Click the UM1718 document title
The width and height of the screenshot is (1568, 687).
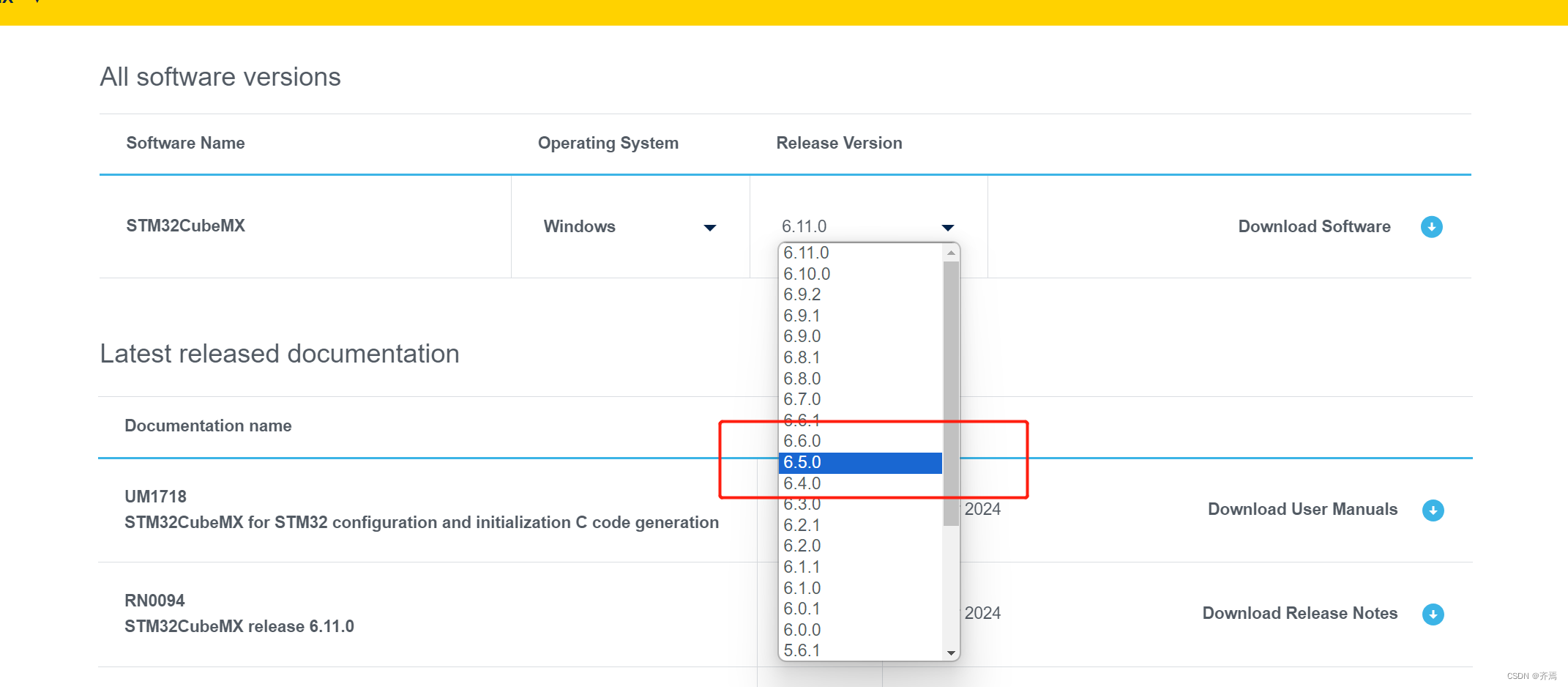155,497
